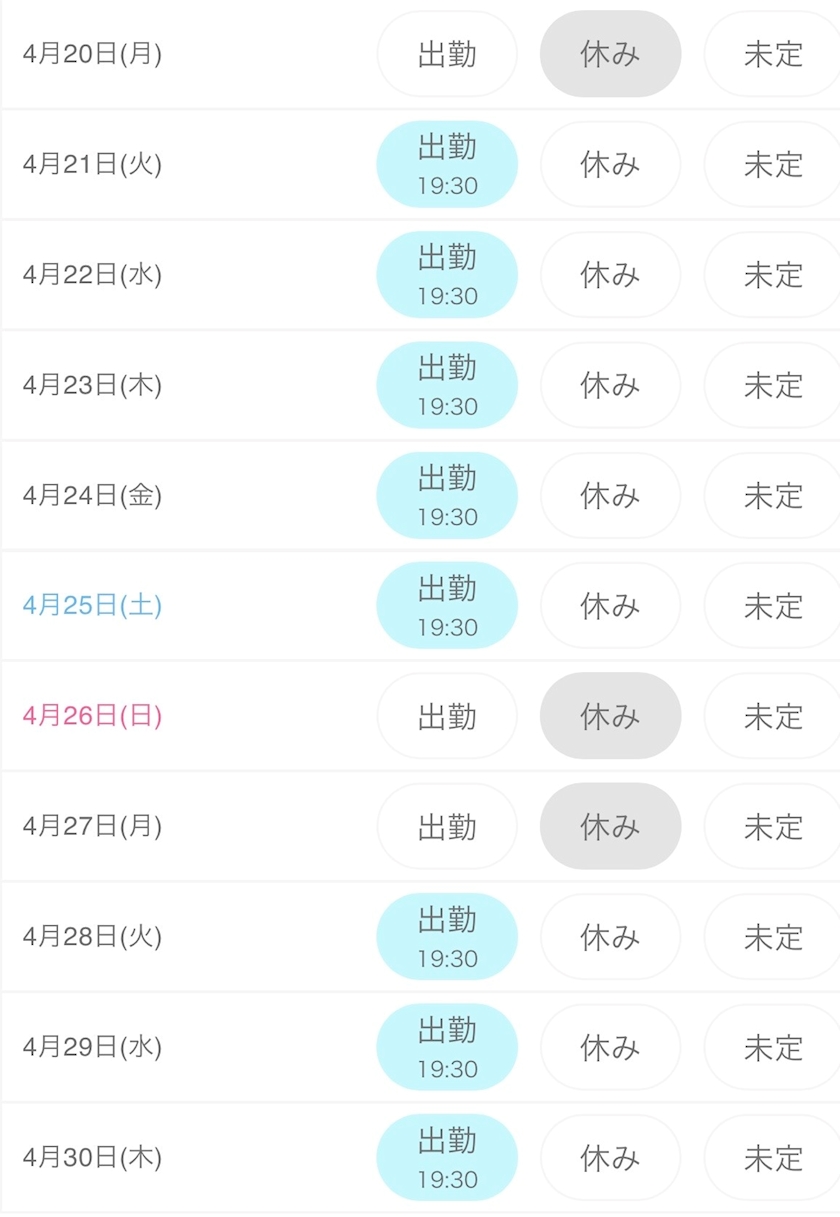840x1217 pixels.
Task: Select 未定 for April 20 (Monday)
Action: coord(772,54)
